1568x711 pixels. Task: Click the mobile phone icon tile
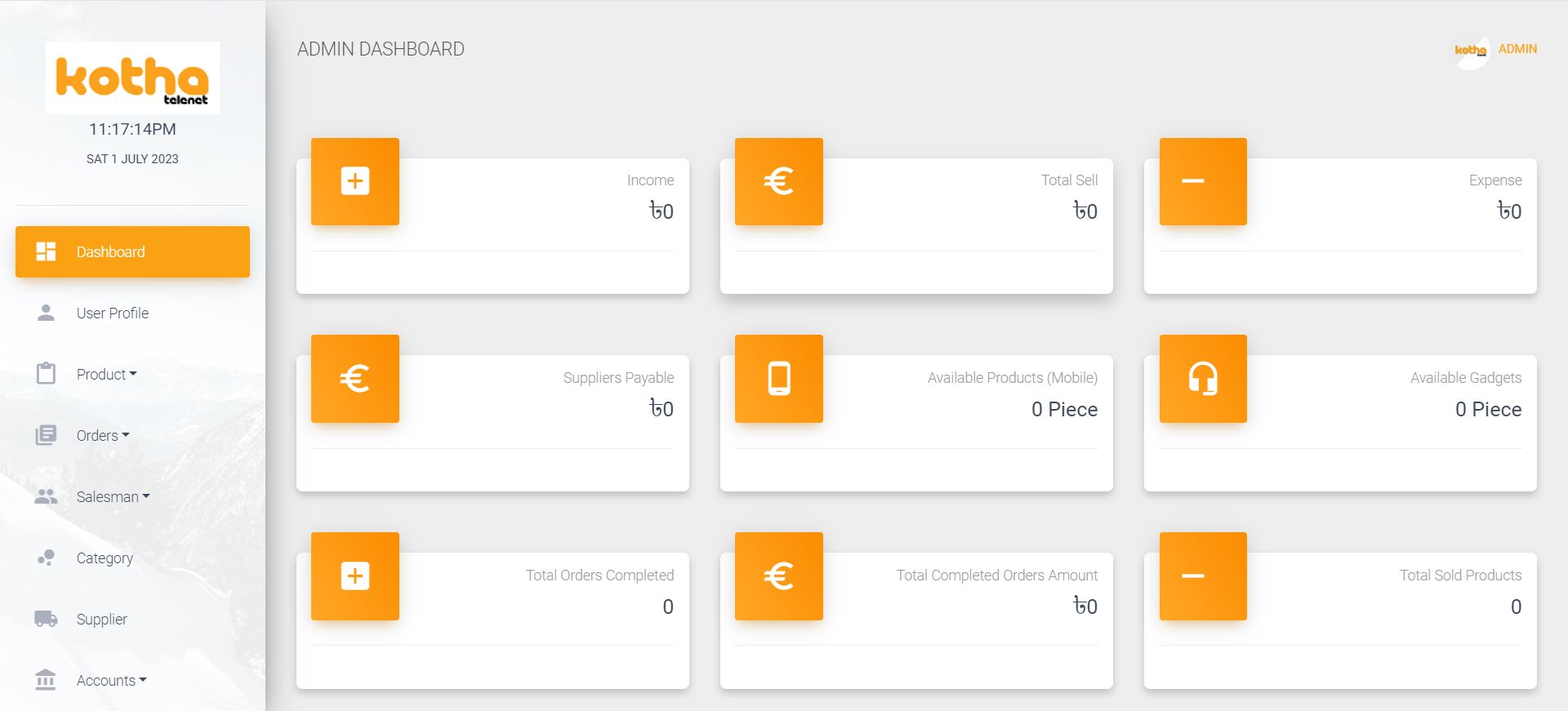[x=779, y=379]
